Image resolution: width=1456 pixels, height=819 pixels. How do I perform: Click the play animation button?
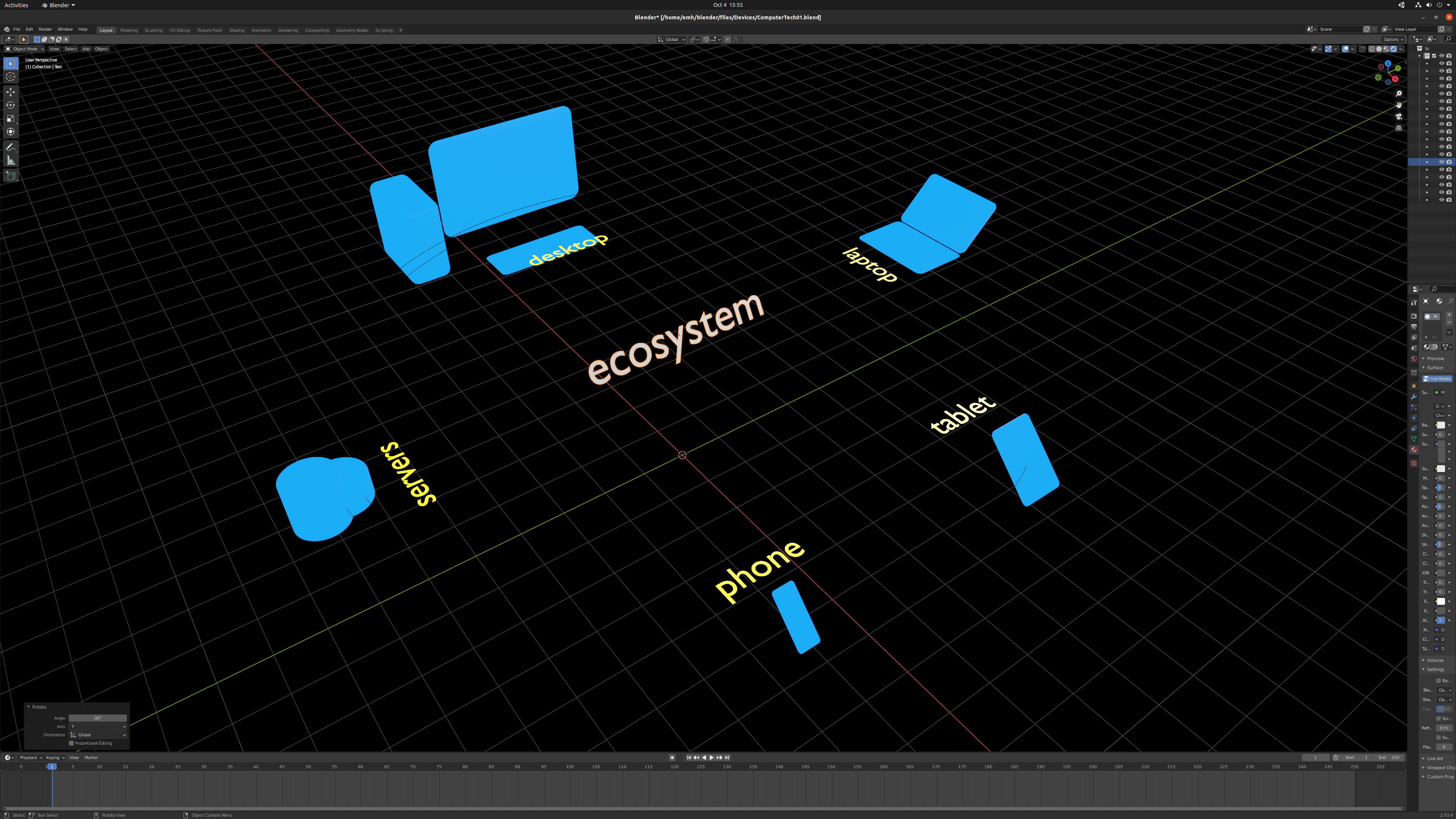[712, 758]
